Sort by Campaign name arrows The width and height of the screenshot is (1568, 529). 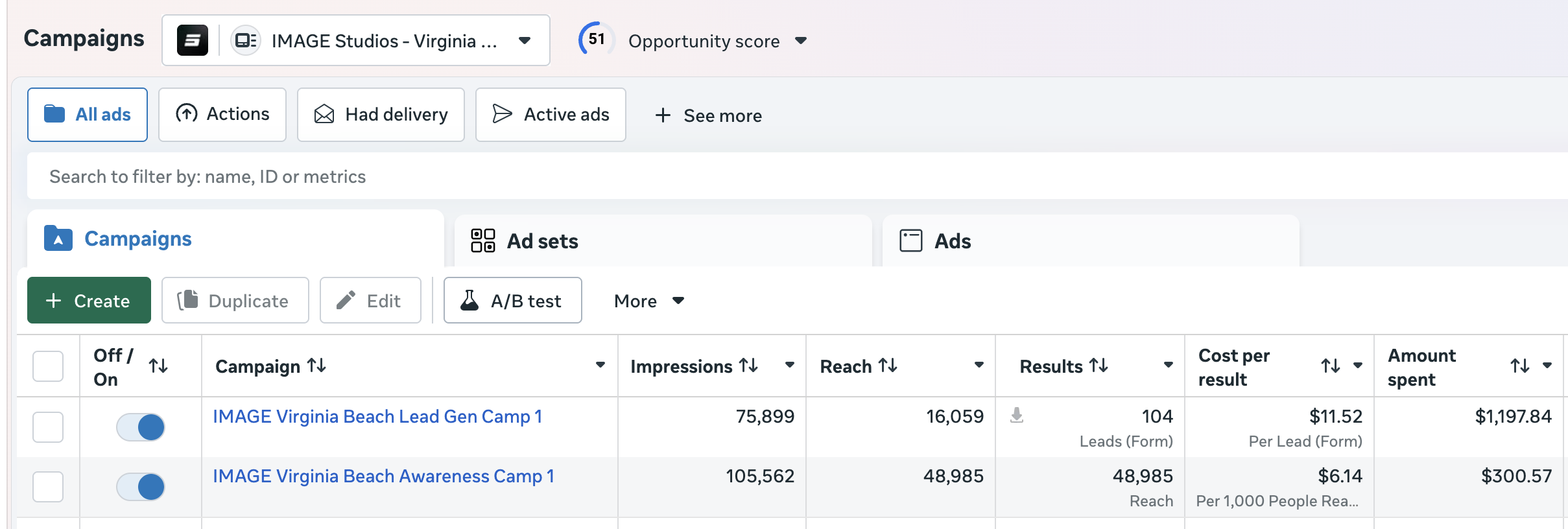[x=316, y=366]
